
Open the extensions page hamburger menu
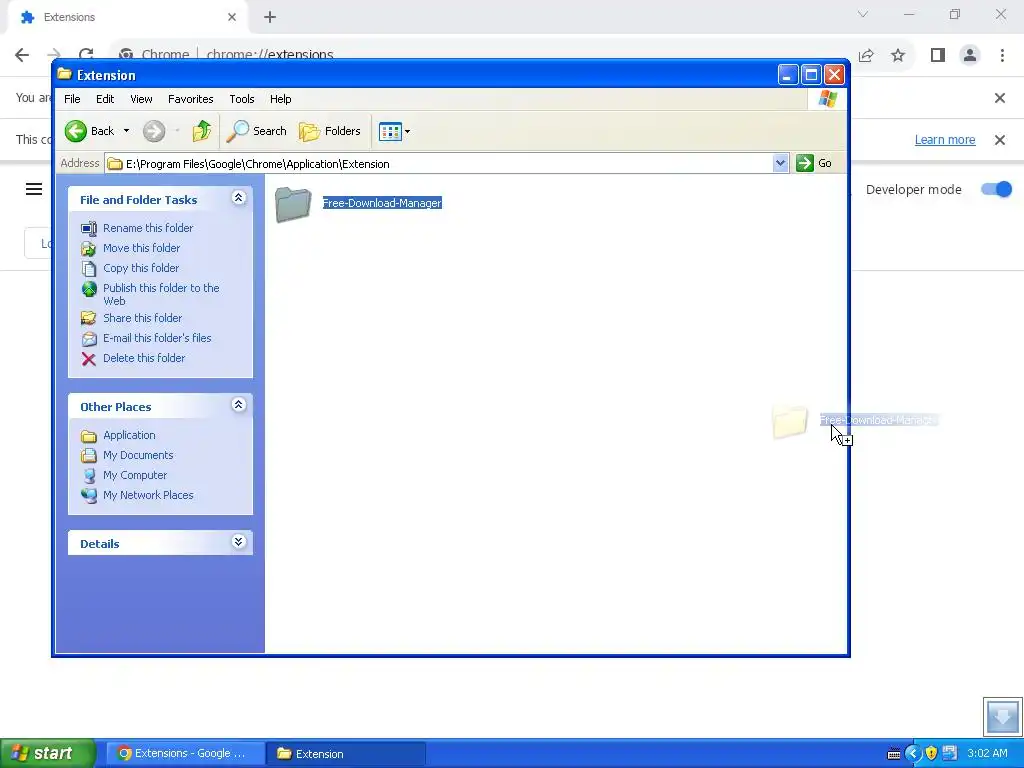(34, 189)
